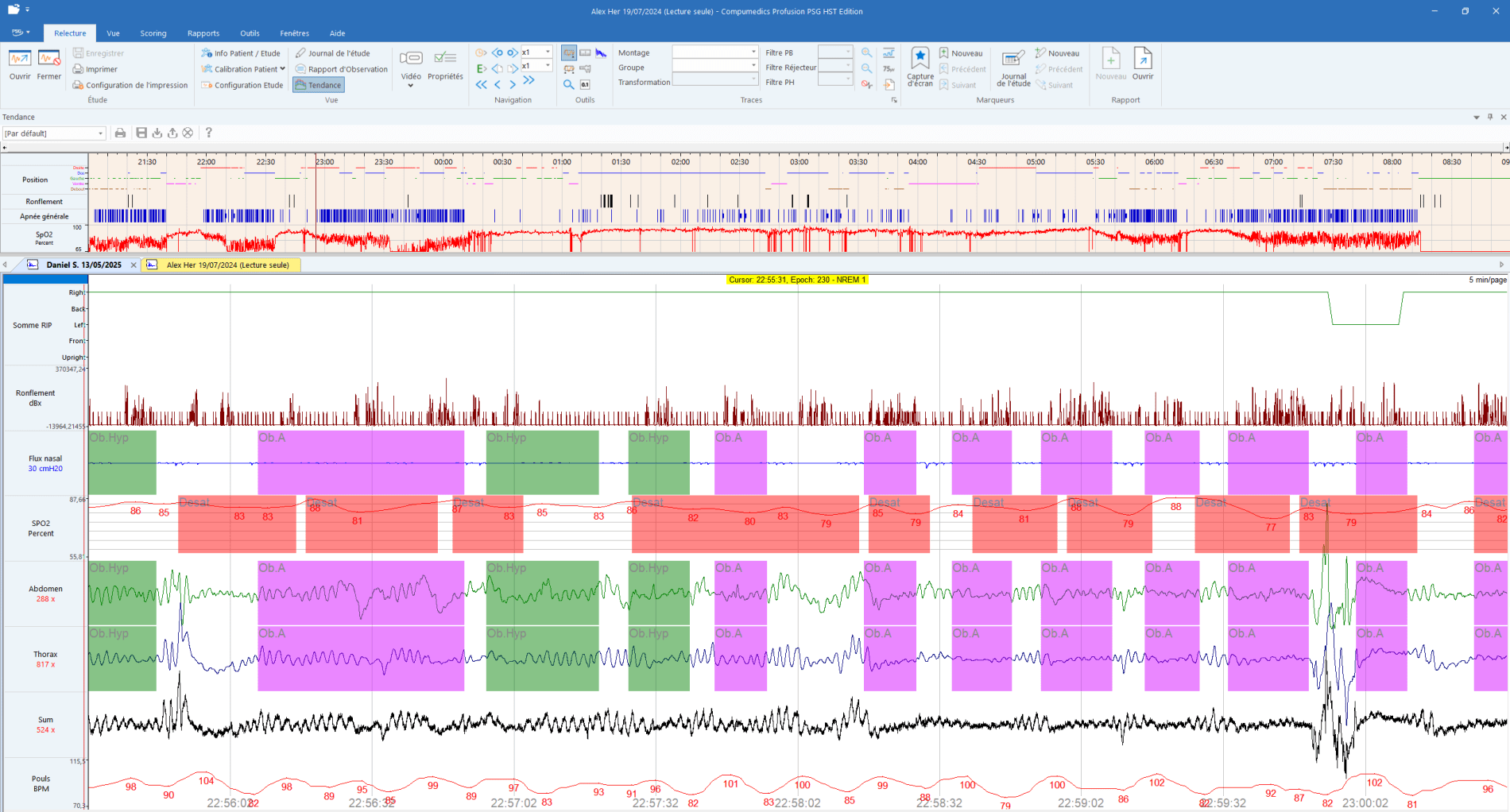Switch to the Vue ribbon tab

pos(113,33)
